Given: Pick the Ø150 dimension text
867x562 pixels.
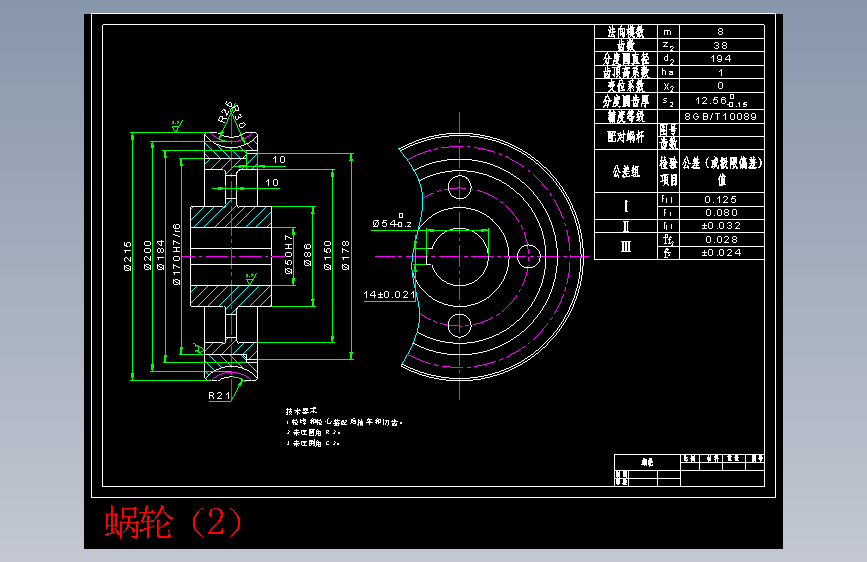Looking at the screenshot, I should (x=327, y=255).
